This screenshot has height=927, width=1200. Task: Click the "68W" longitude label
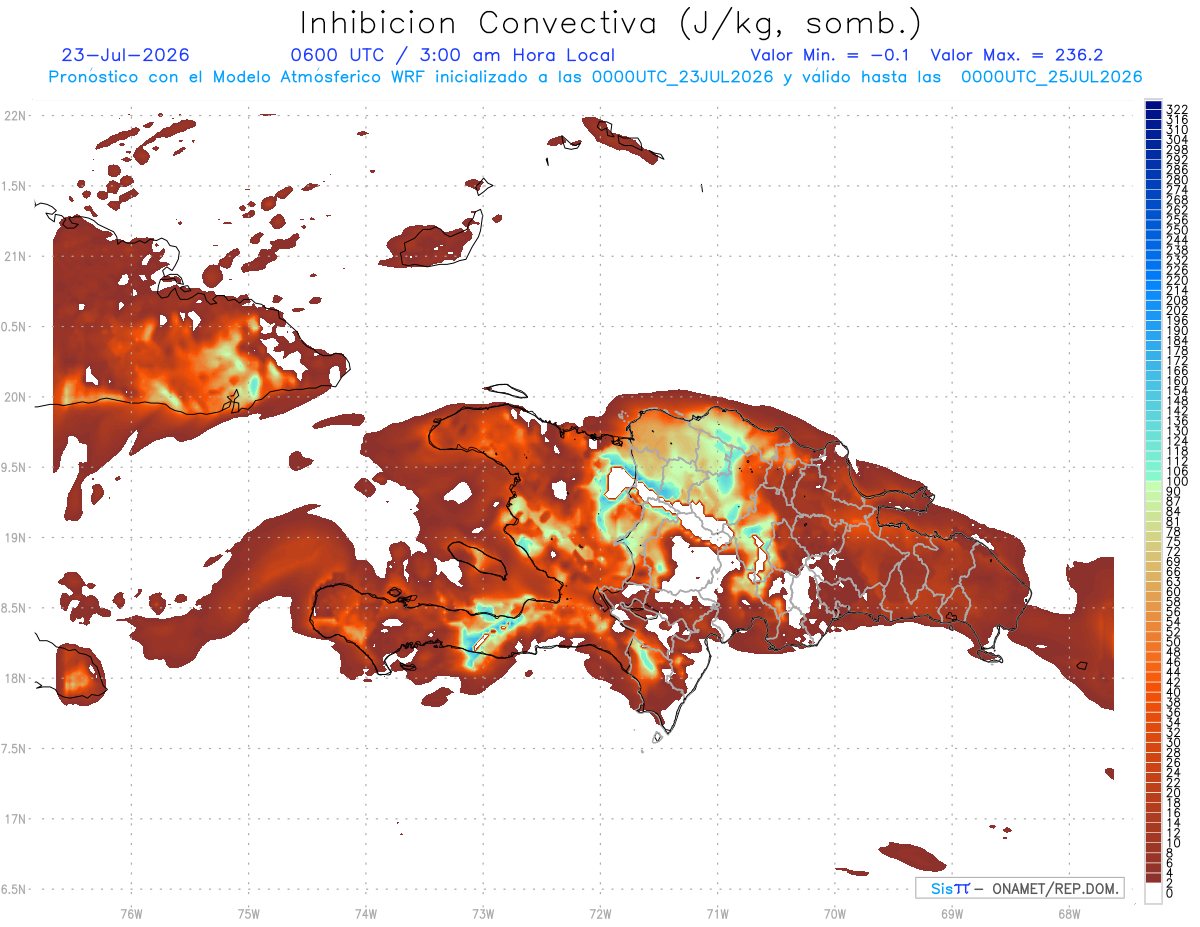tap(1069, 913)
